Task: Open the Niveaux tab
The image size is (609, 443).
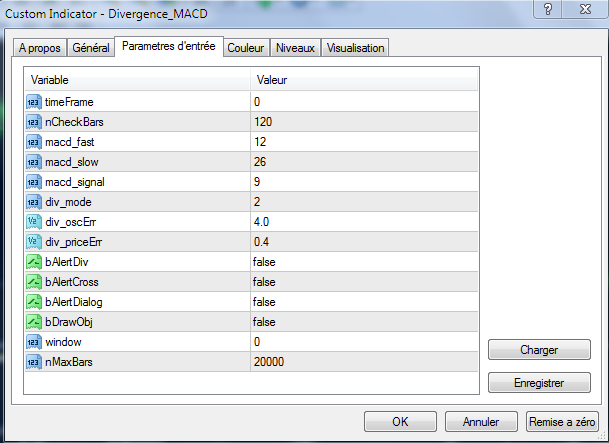Action: coord(295,48)
